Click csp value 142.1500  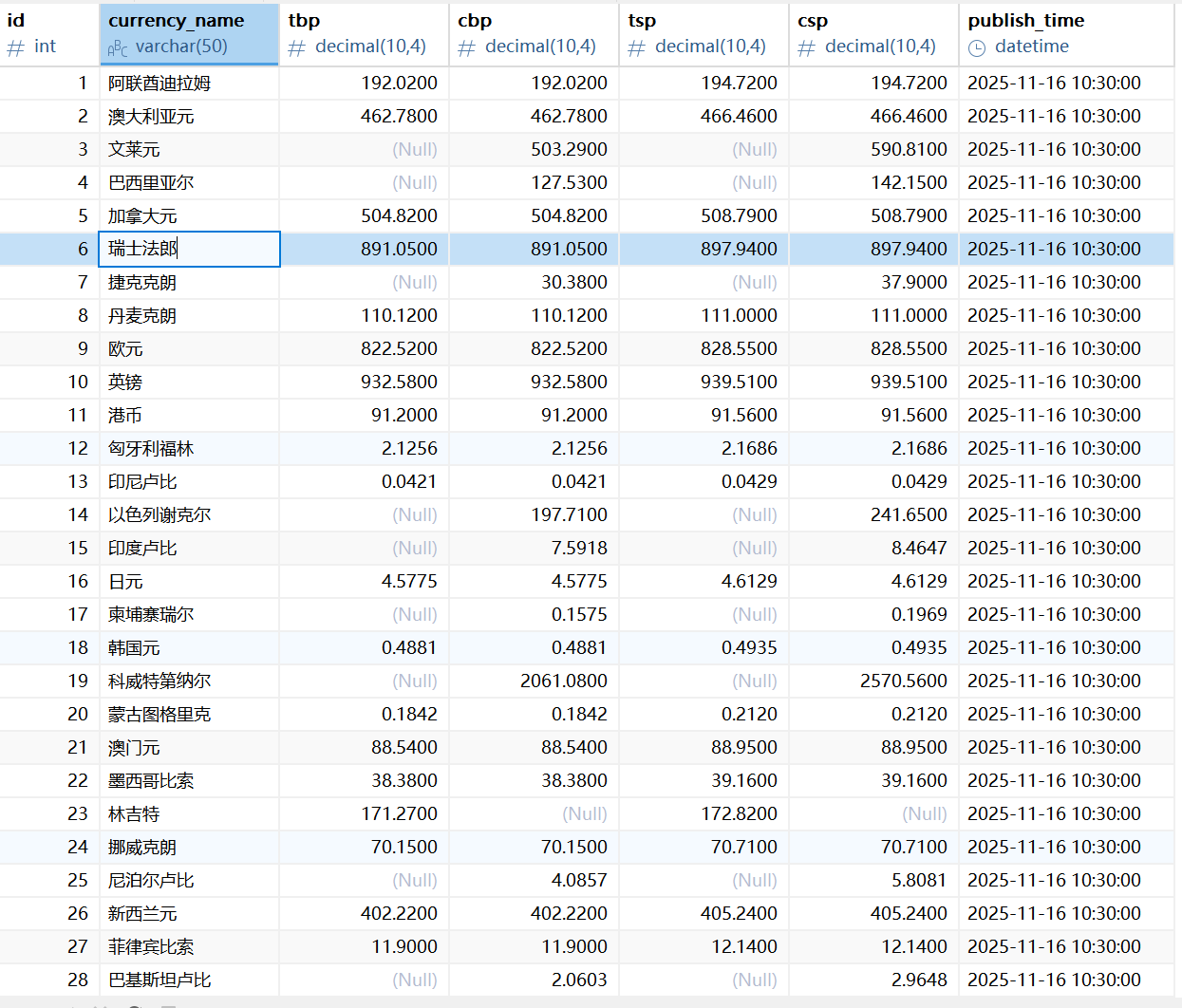pos(909,183)
